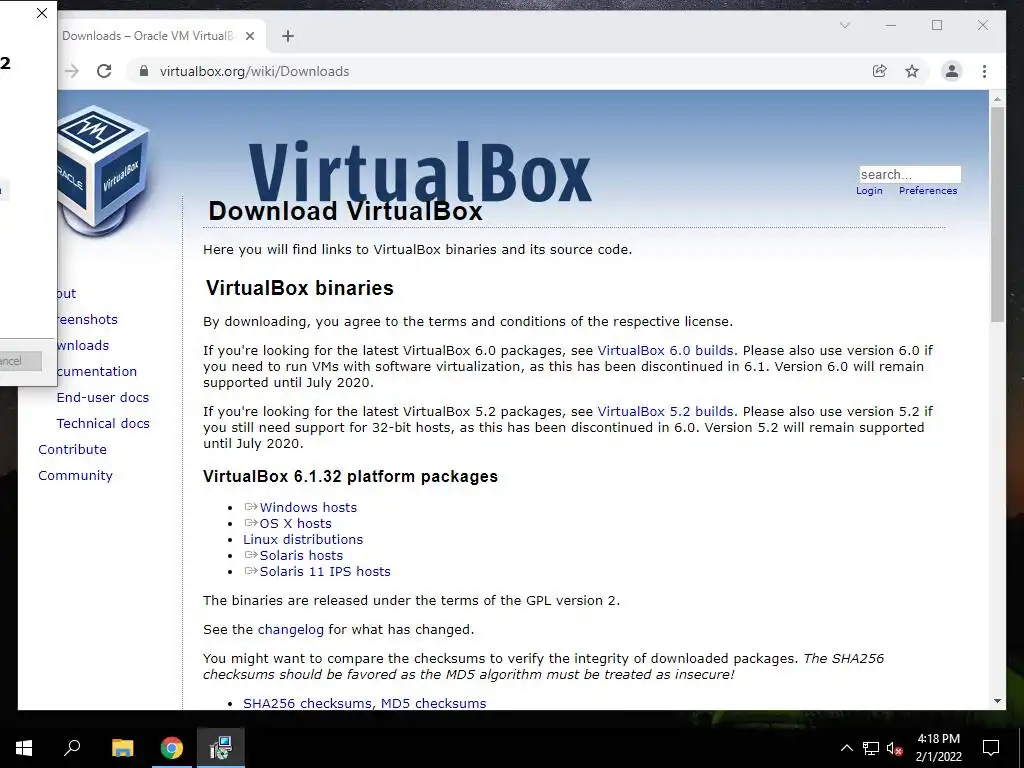1024x768 pixels.
Task: Open the Windows Start menu
Action: pos(24,748)
